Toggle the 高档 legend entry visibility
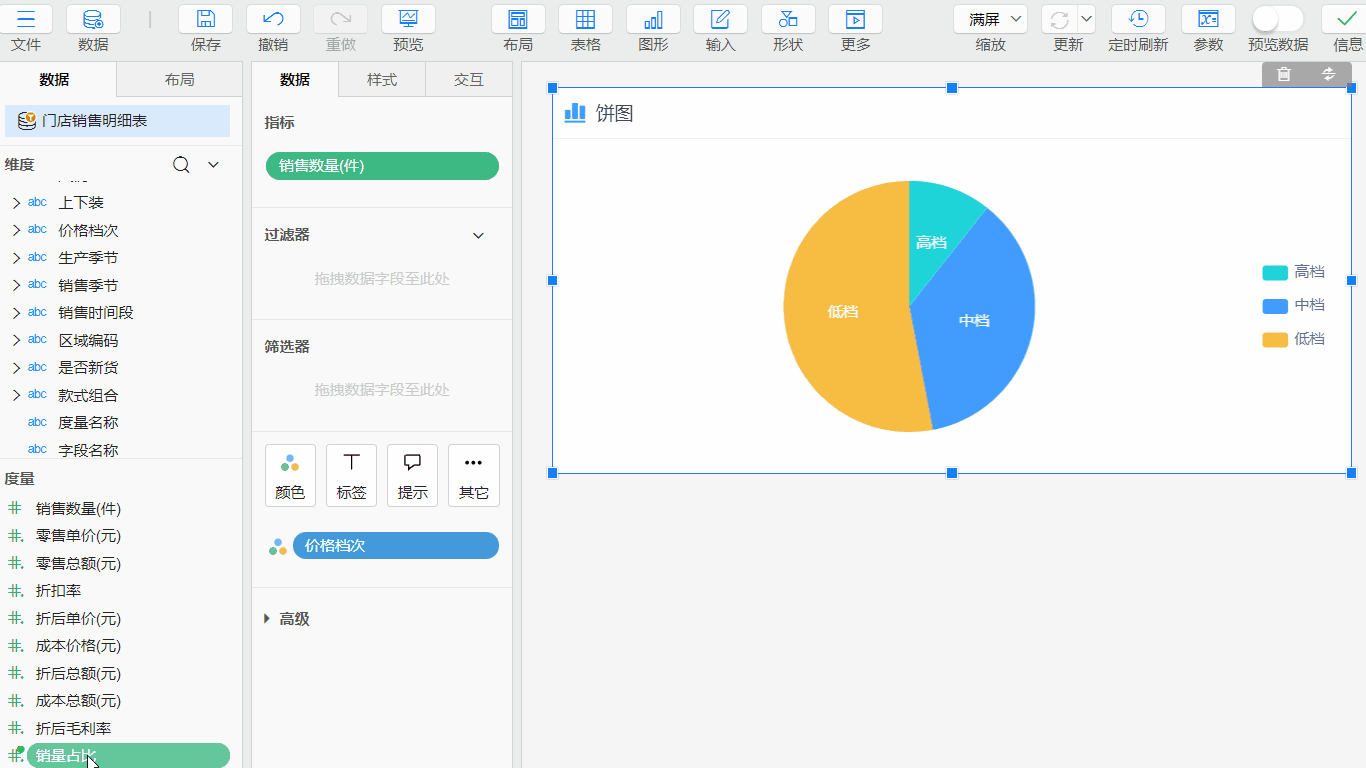This screenshot has height=768, width=1366. click(x=1293, y=272)
